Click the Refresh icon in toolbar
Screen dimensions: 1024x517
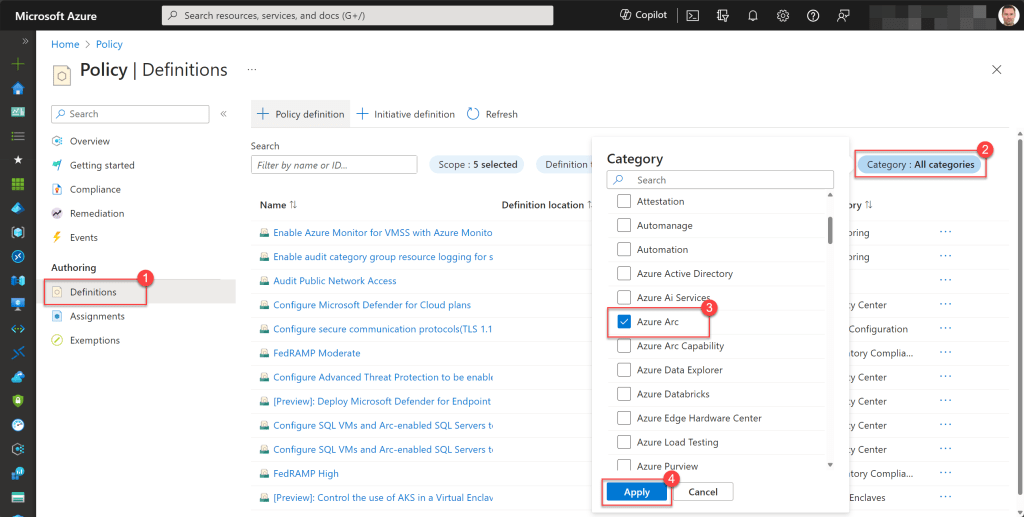pos(474,114)
